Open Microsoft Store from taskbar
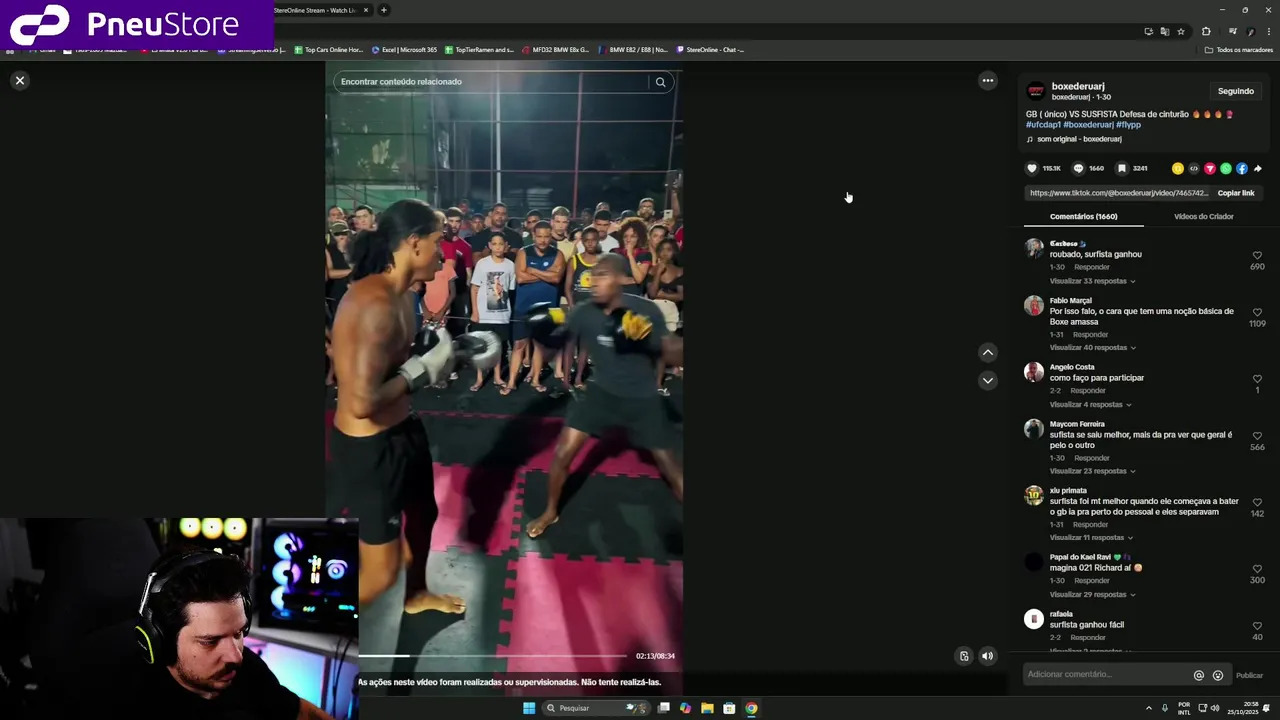This screenshot has height=720, width=1280. tap(729, 708)
